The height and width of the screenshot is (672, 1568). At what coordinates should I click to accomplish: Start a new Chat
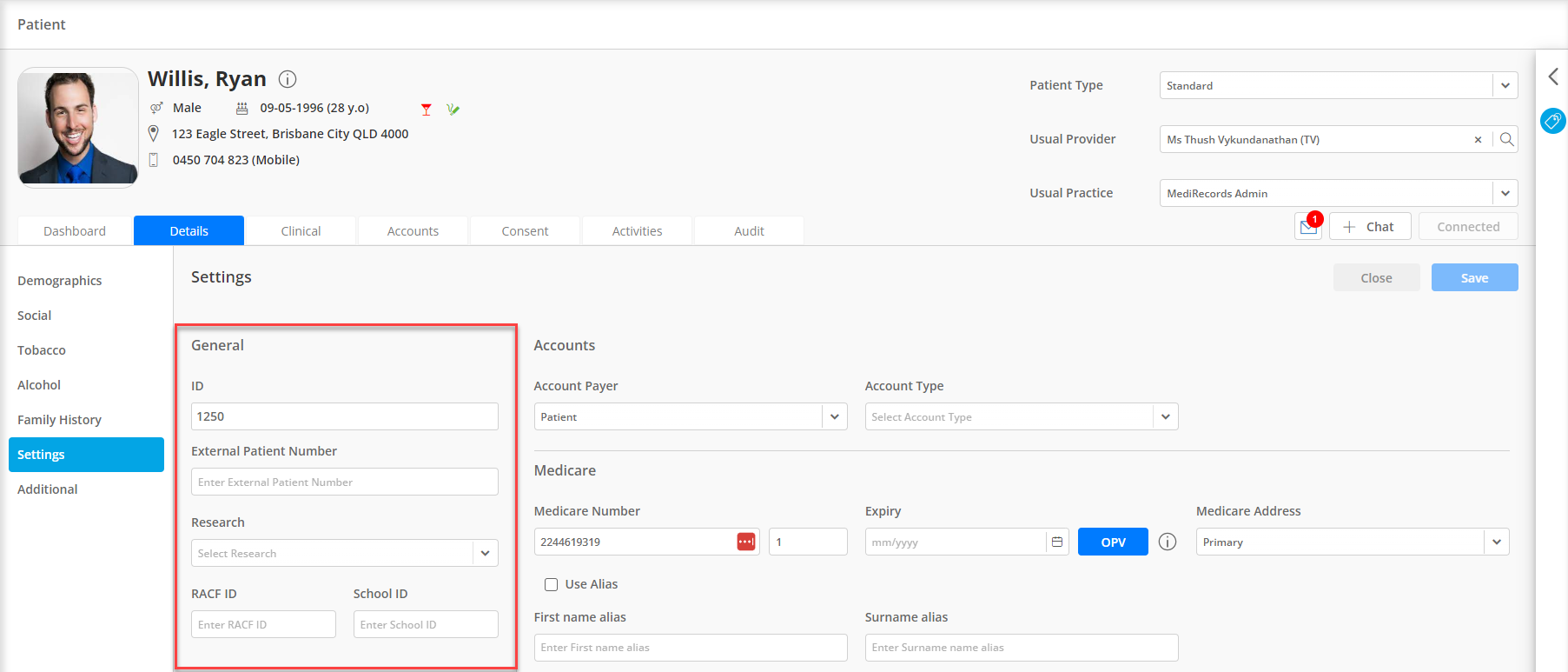1369,227
